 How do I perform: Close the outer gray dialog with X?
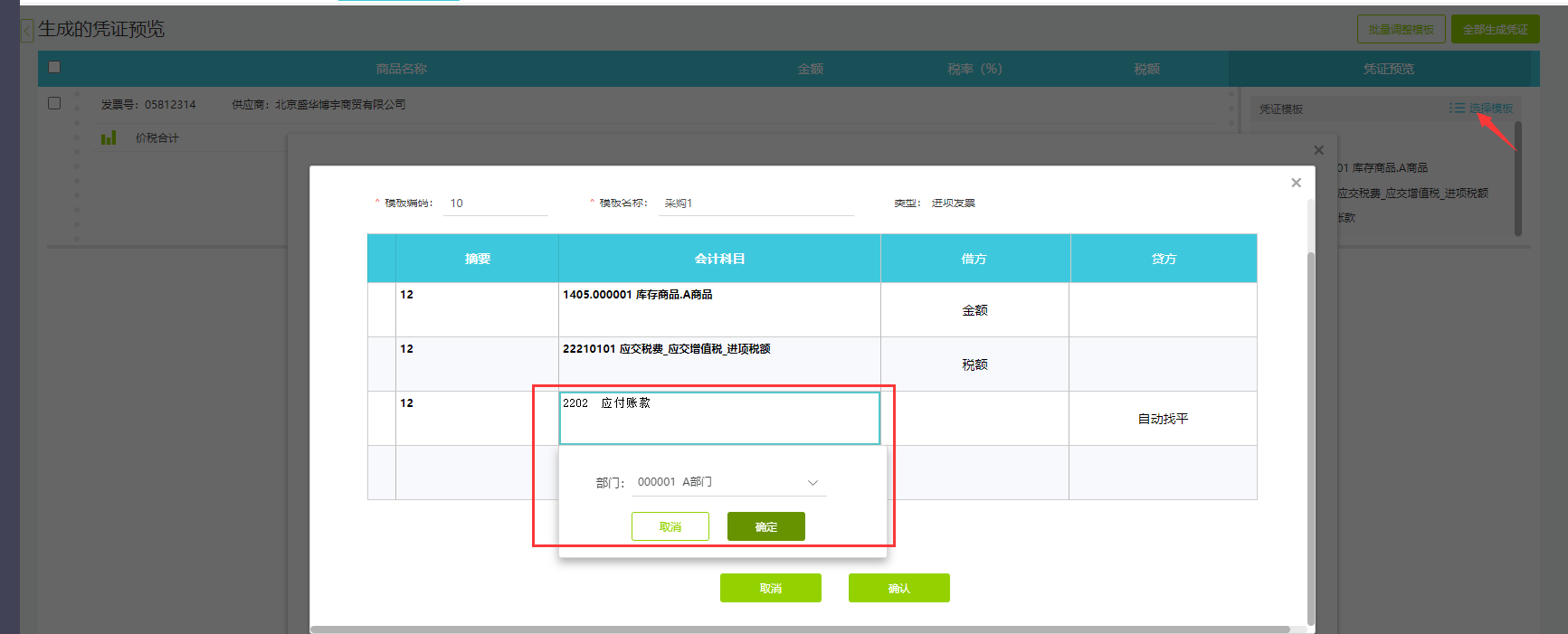1318,150
